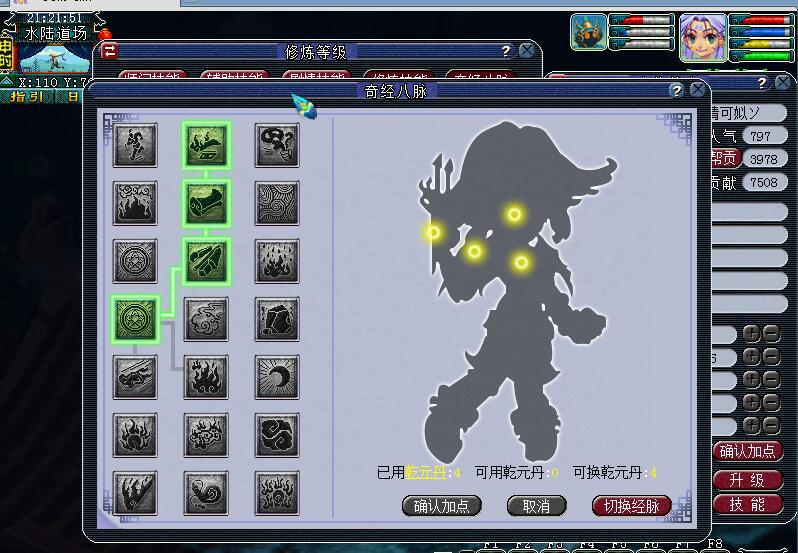The height and width of the screenshot is (553, 798).
Task: Click the 取消 cancel button
Action: point(536,506)
